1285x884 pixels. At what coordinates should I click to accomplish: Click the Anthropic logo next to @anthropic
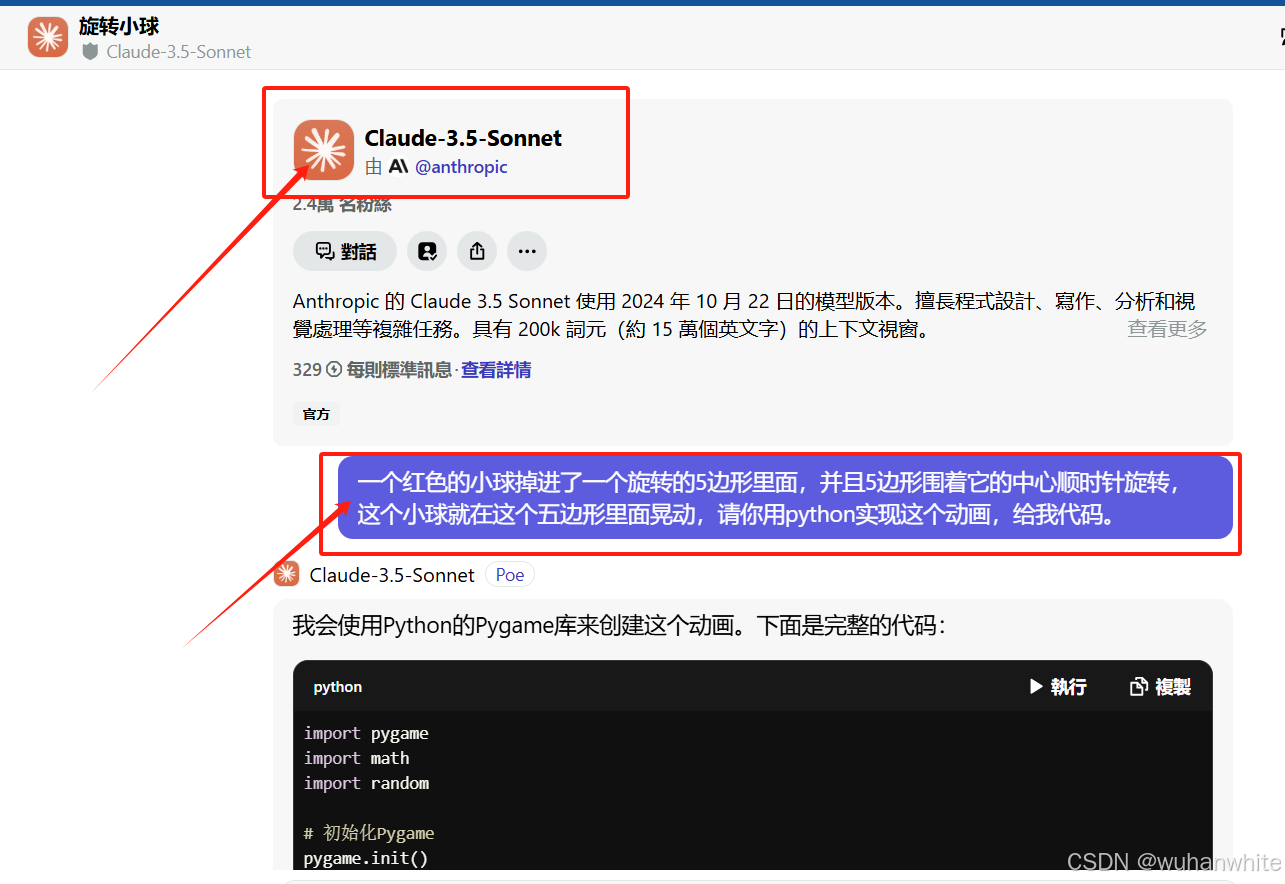click(398, 167)
